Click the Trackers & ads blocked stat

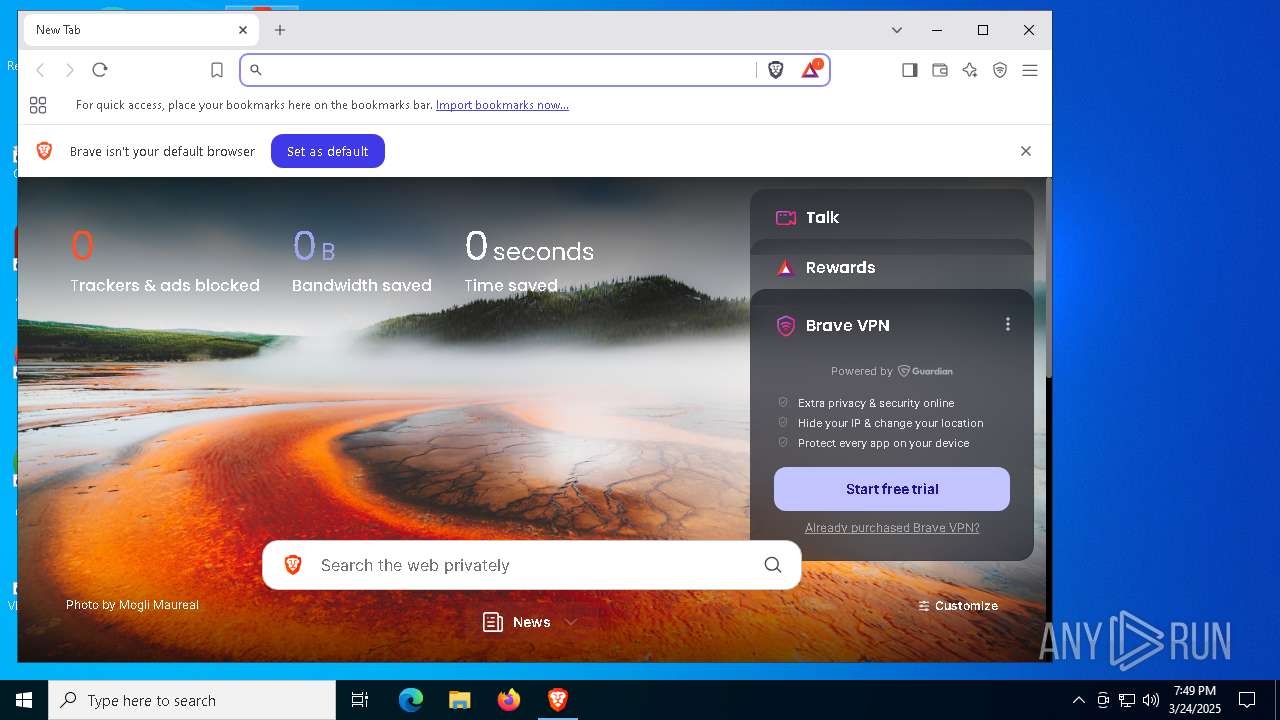pos(164,261)
